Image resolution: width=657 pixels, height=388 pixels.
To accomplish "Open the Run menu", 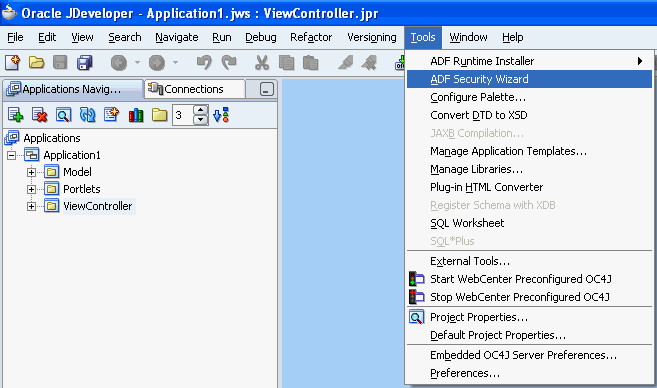I will tap(222, 37).
